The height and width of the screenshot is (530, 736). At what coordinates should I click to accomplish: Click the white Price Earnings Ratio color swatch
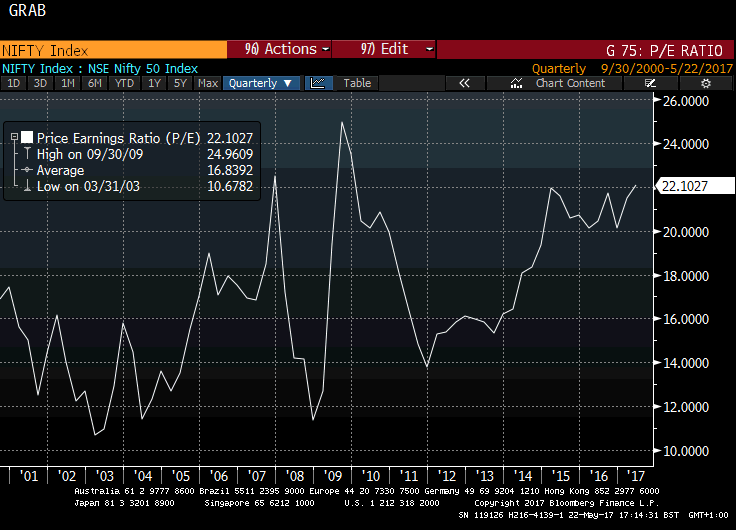click(x=27, y=137)
